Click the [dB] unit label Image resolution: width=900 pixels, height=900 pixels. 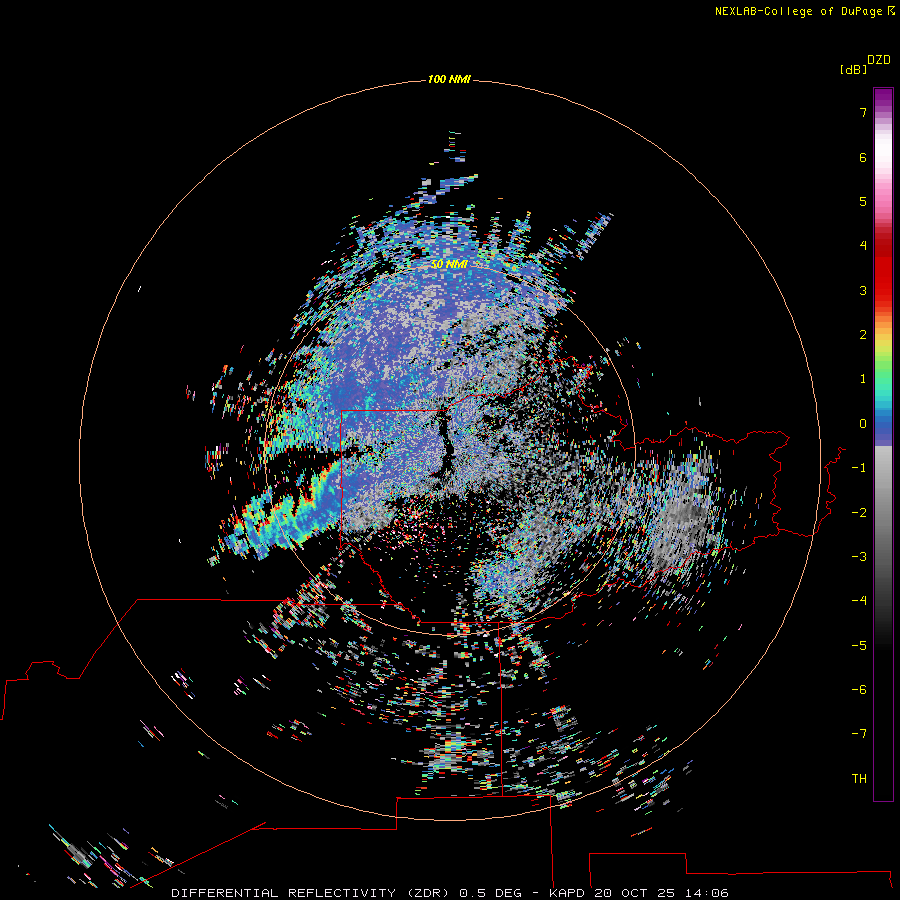click(853, 69)
